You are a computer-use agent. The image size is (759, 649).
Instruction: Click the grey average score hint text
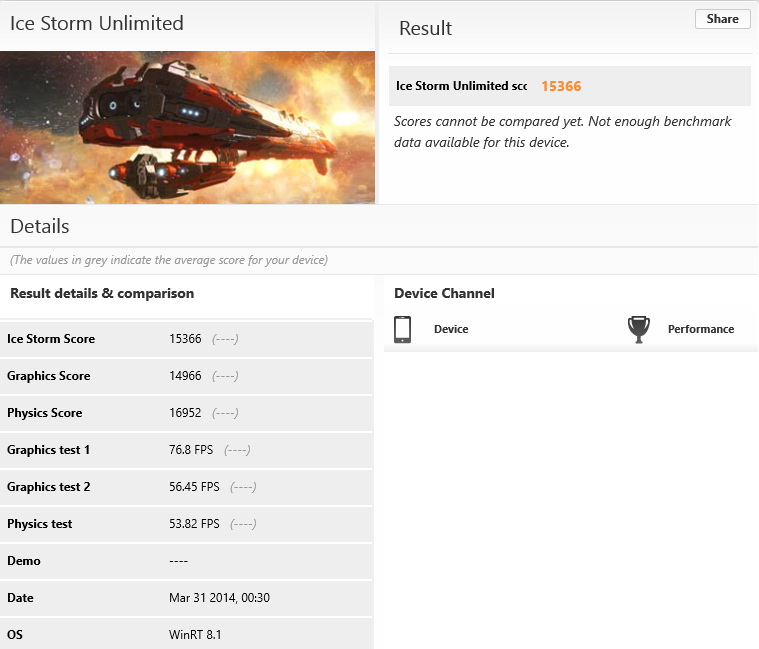click(x=169, y=260)
